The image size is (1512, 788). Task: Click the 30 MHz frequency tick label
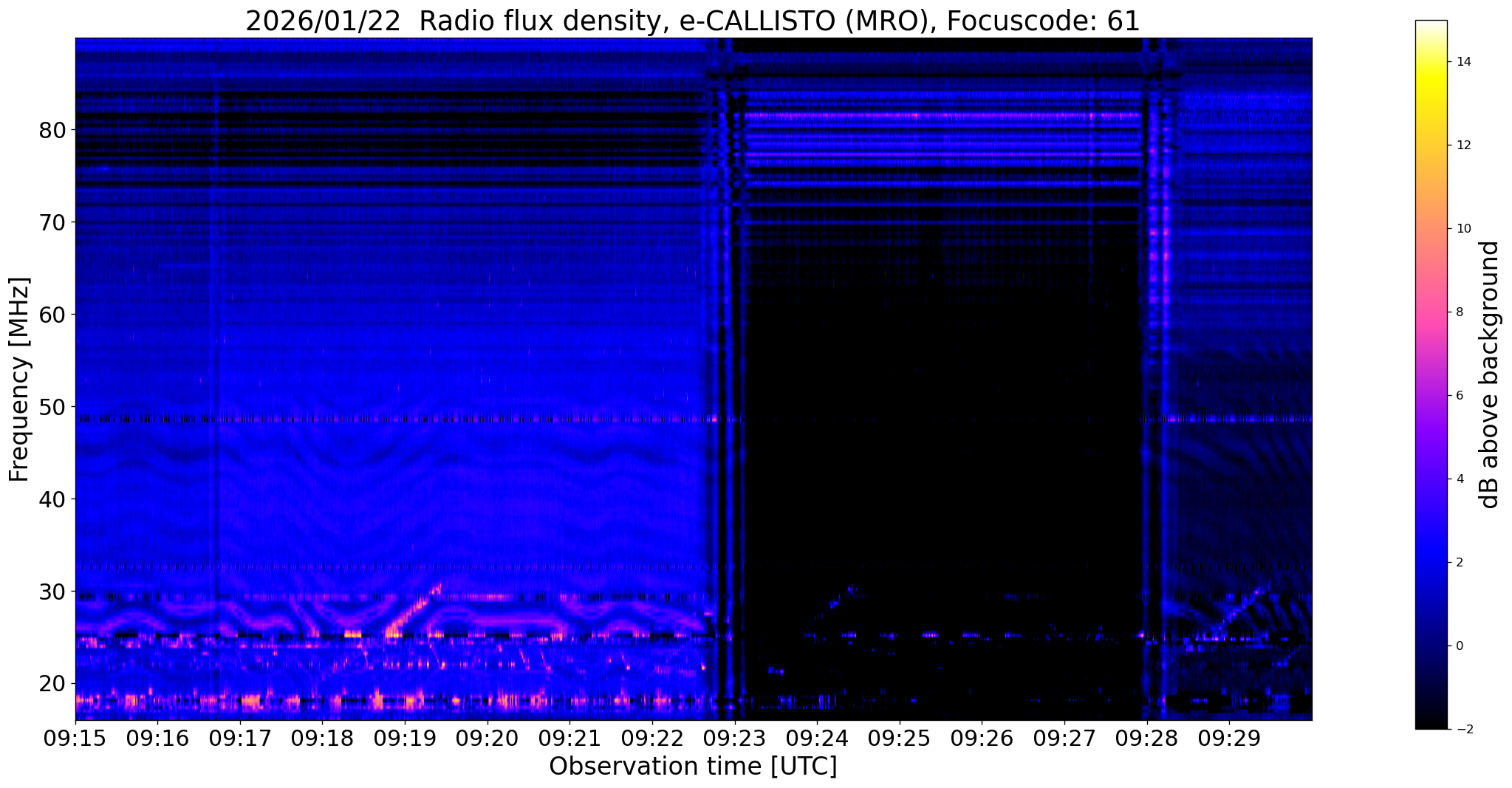pyautogui.click(x=52, y=592)
